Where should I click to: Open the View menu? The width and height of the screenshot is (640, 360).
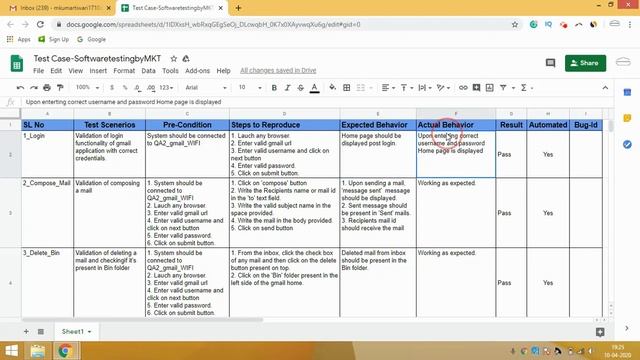click(76, 71)
